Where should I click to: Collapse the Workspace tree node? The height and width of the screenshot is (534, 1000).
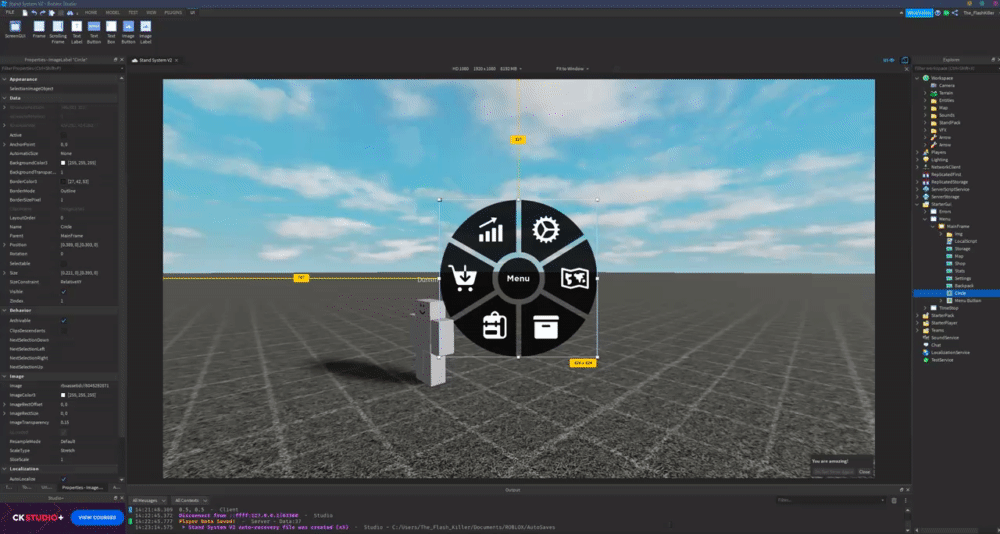(x=918, y=78)
